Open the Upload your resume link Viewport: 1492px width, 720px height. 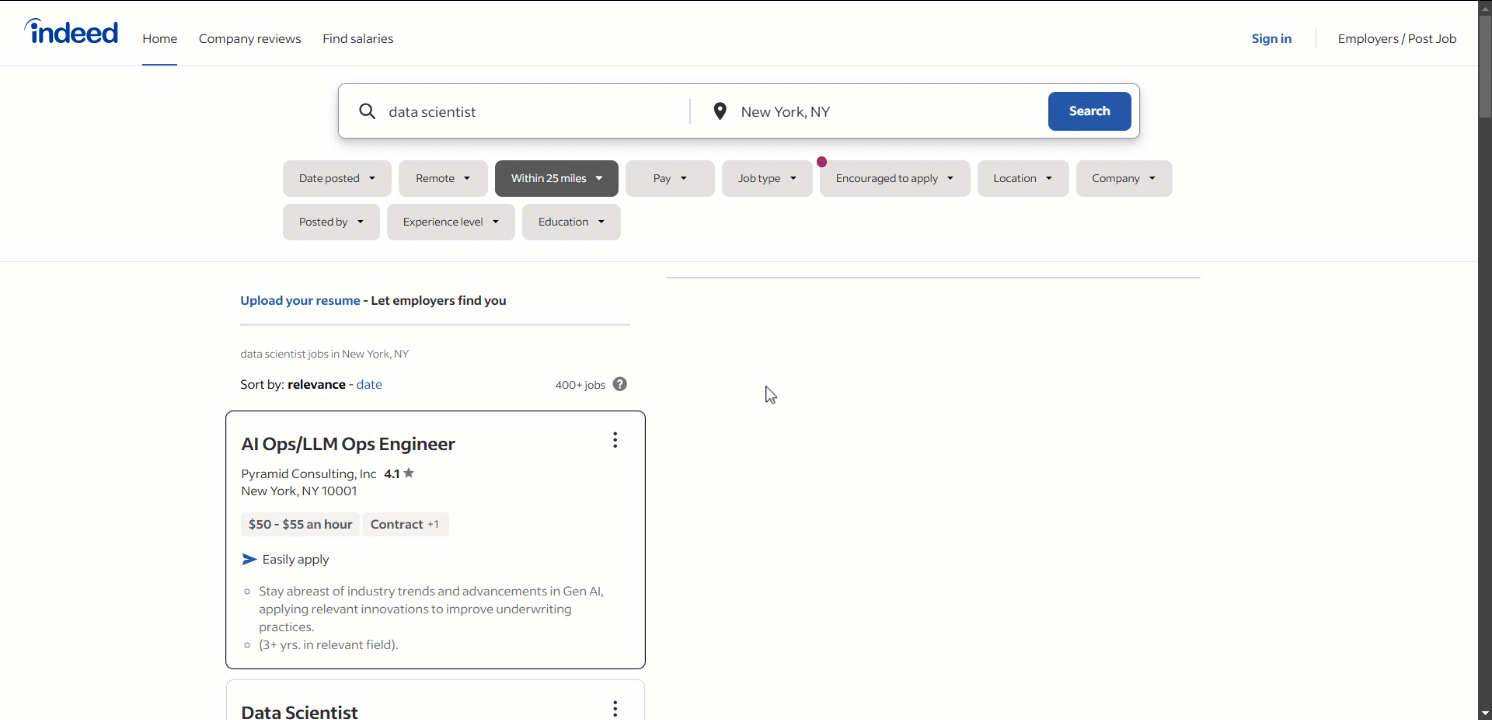pyautogui.click(x=300, y=300)
